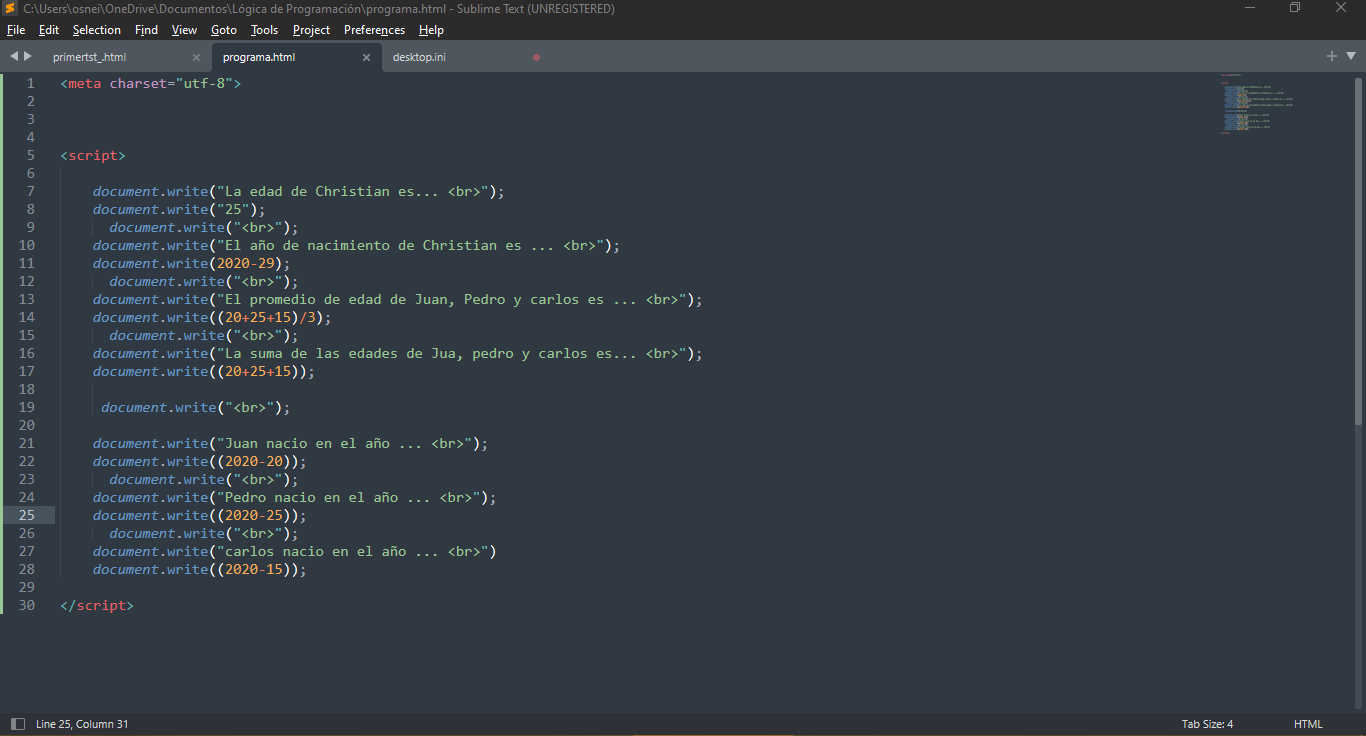Viewport: 1366px width, 736px height.
Task: Close the programa.html tab
Action: (x=366, y=58)
